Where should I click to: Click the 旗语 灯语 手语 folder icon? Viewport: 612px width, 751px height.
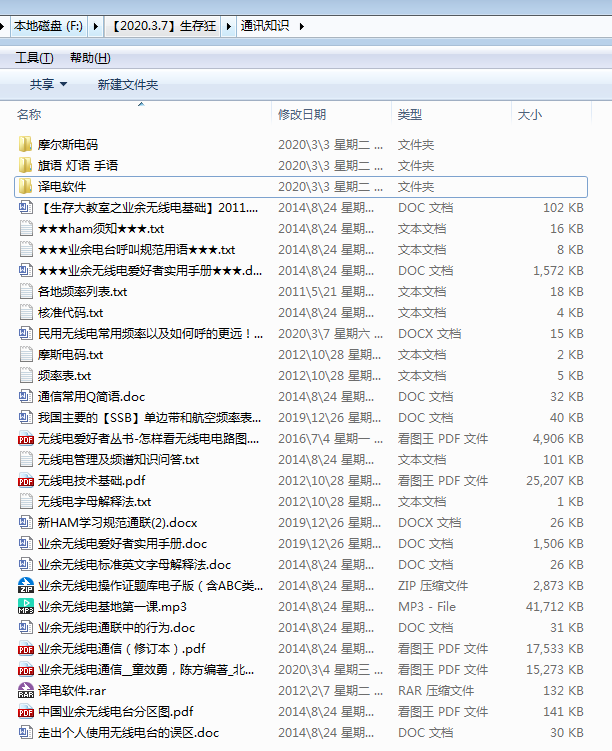[x=25, y=165]
